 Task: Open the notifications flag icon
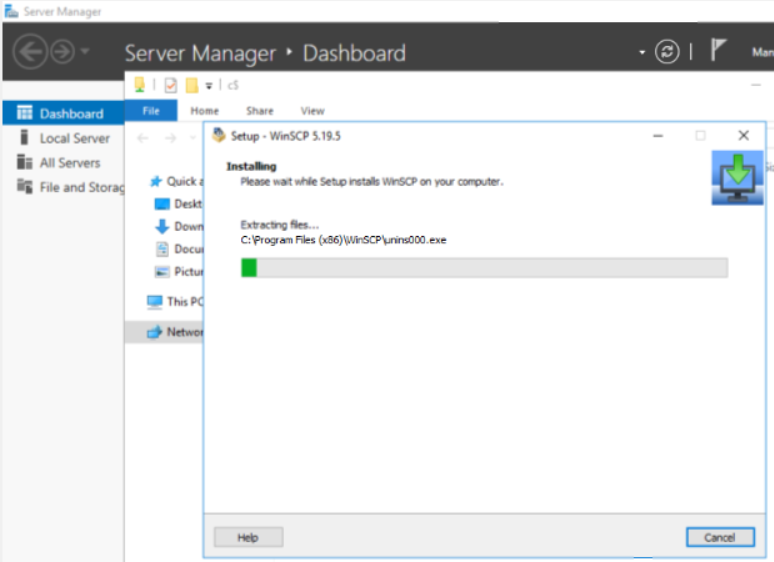(718, 50)
